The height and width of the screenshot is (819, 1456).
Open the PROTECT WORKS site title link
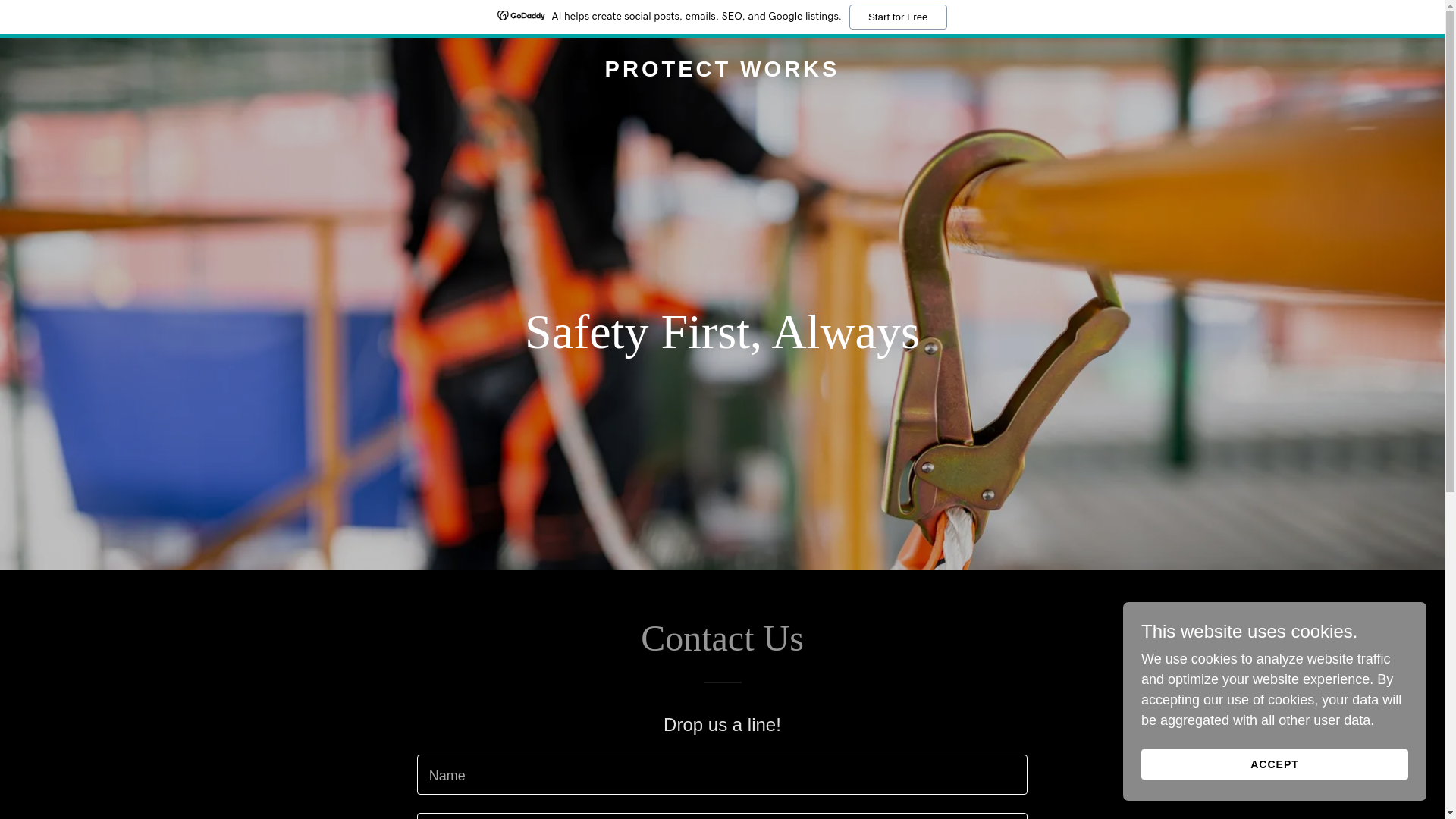[x=722, y=69]
